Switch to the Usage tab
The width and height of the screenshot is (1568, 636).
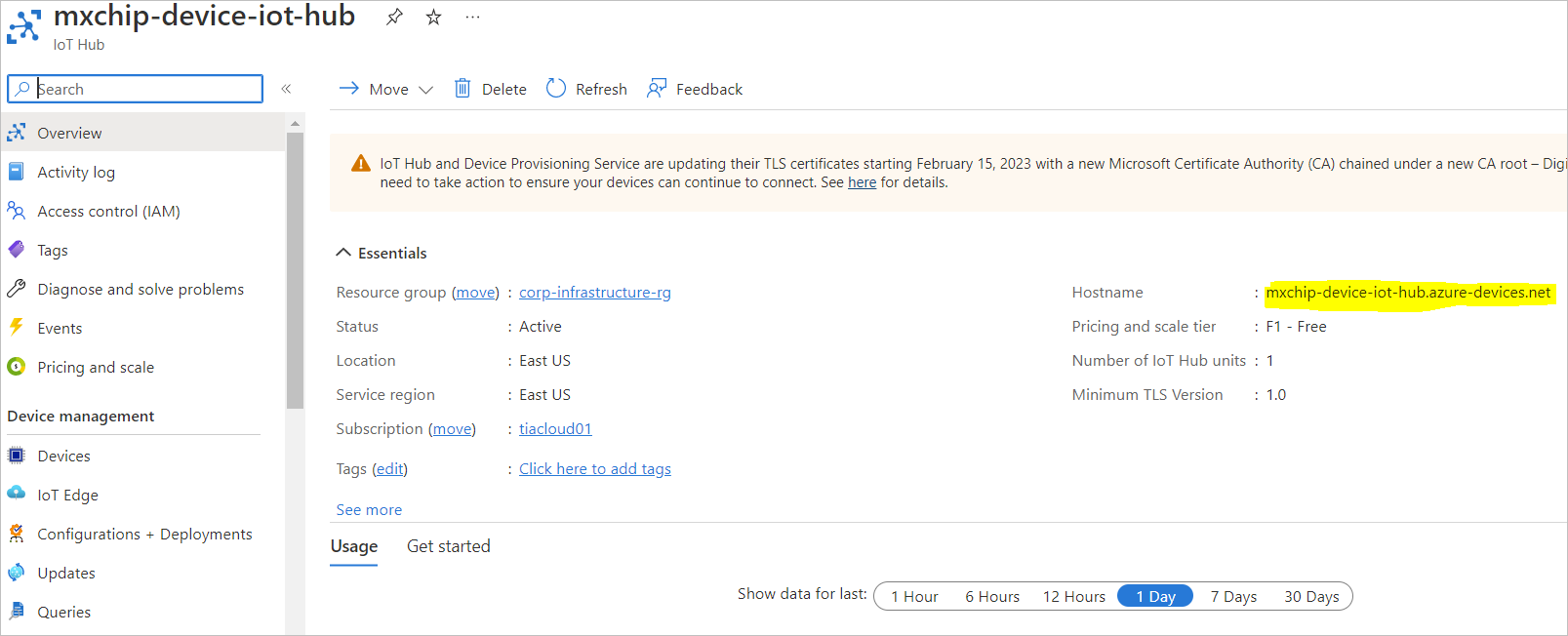coord(354,546)
